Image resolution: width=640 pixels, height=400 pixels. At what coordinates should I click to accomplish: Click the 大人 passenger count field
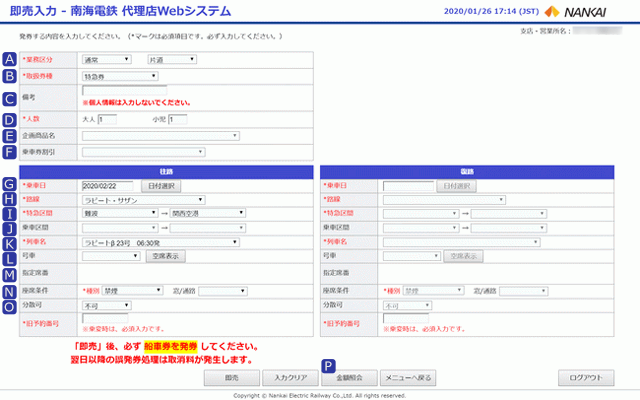tap(107, 120)
